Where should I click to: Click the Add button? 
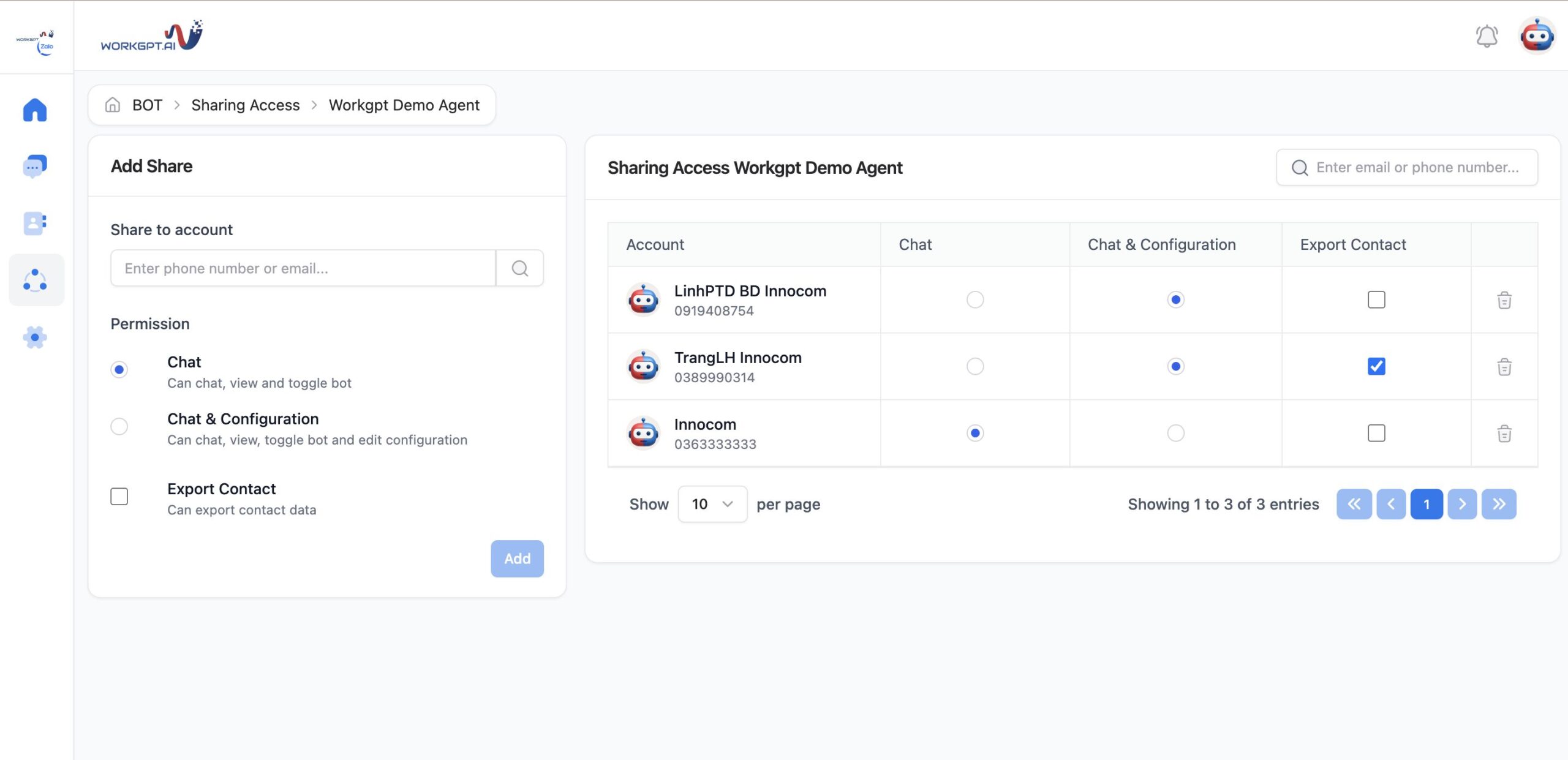tap(516, 559)
